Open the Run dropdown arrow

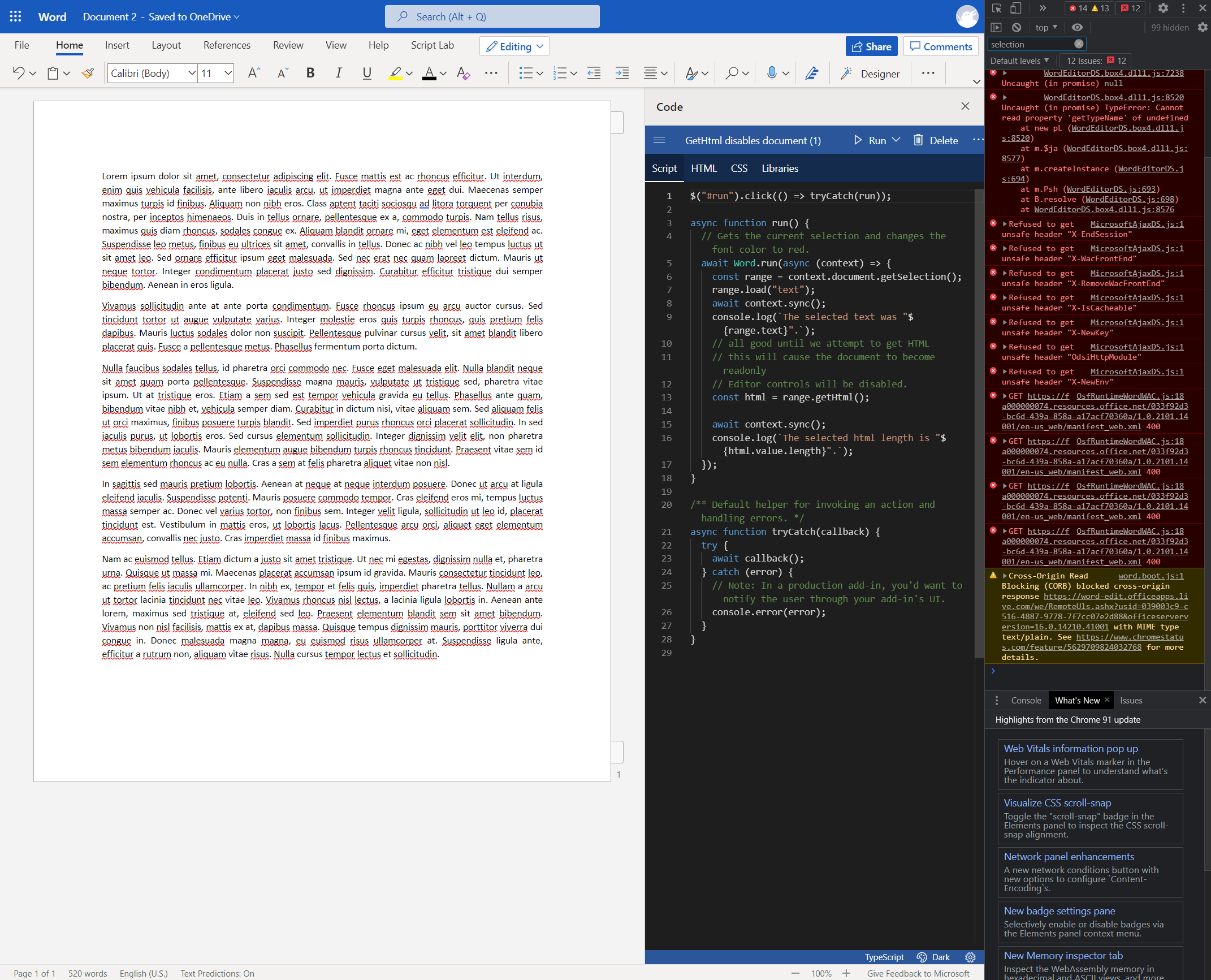(x=897, y=140)
